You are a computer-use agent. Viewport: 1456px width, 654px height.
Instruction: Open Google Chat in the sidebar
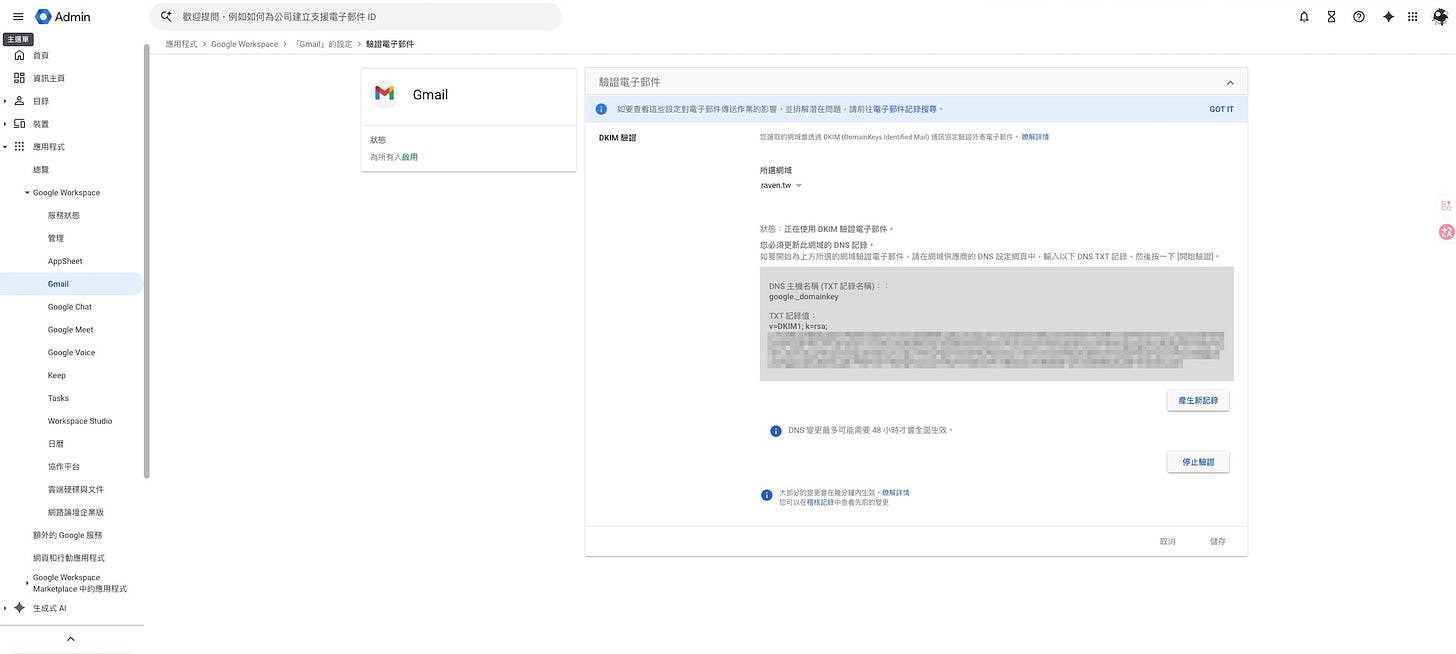click(70, 307)
